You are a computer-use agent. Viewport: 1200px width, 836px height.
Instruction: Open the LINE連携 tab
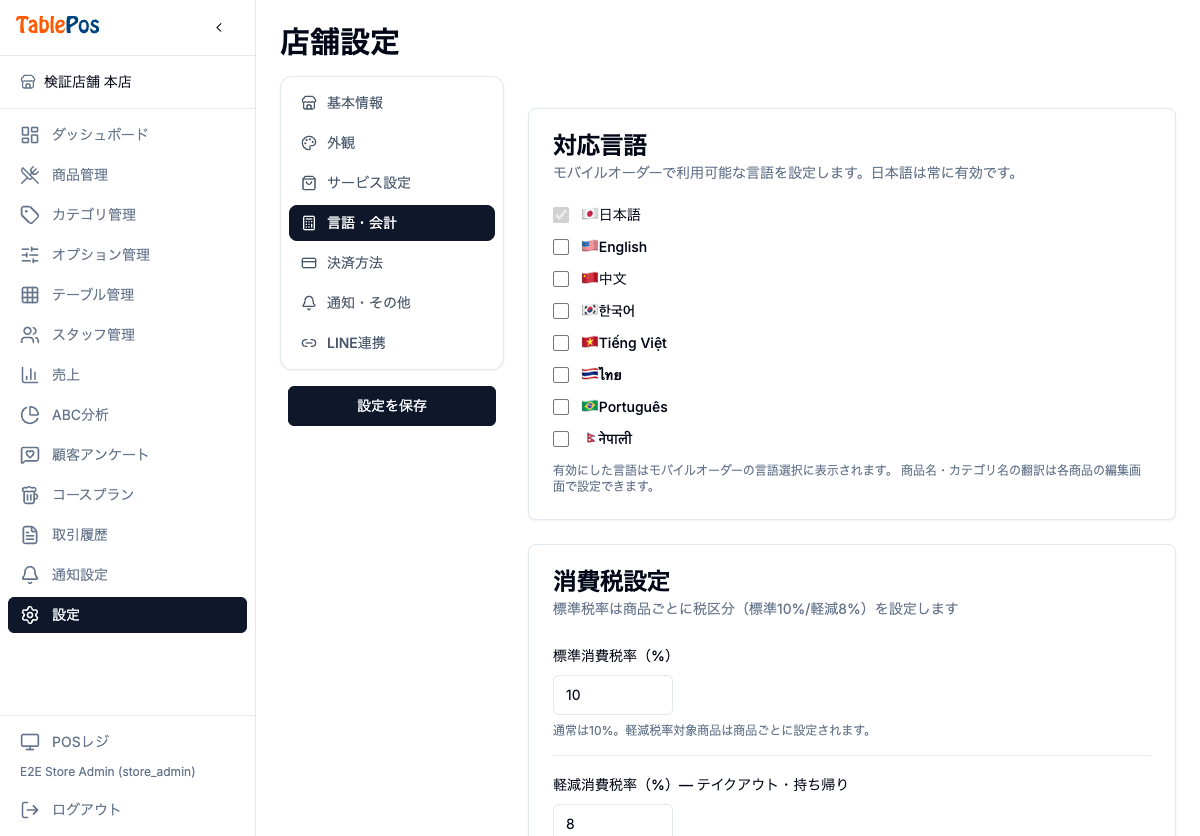pos(392,343)
